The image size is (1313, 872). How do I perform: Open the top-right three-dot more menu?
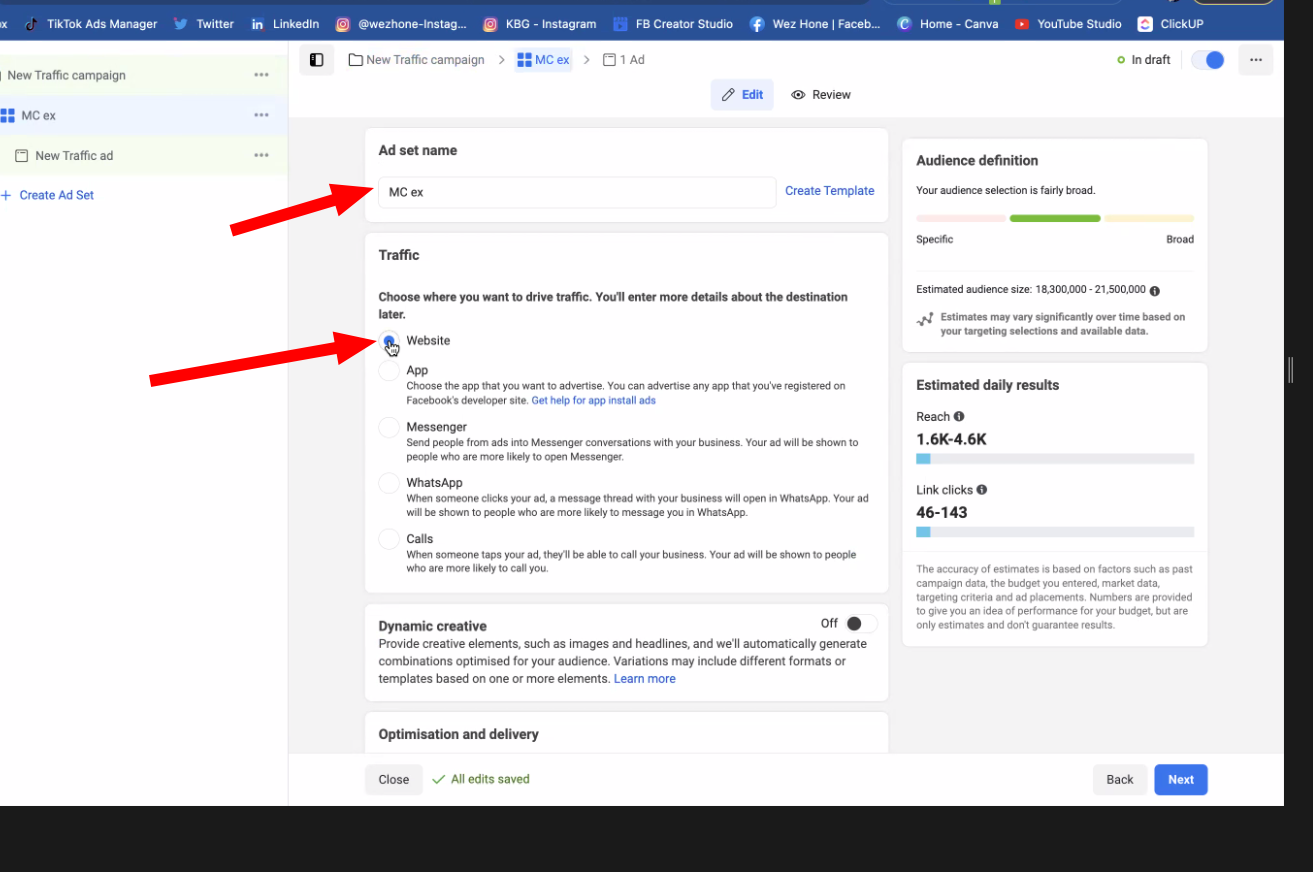point(1256,60)
